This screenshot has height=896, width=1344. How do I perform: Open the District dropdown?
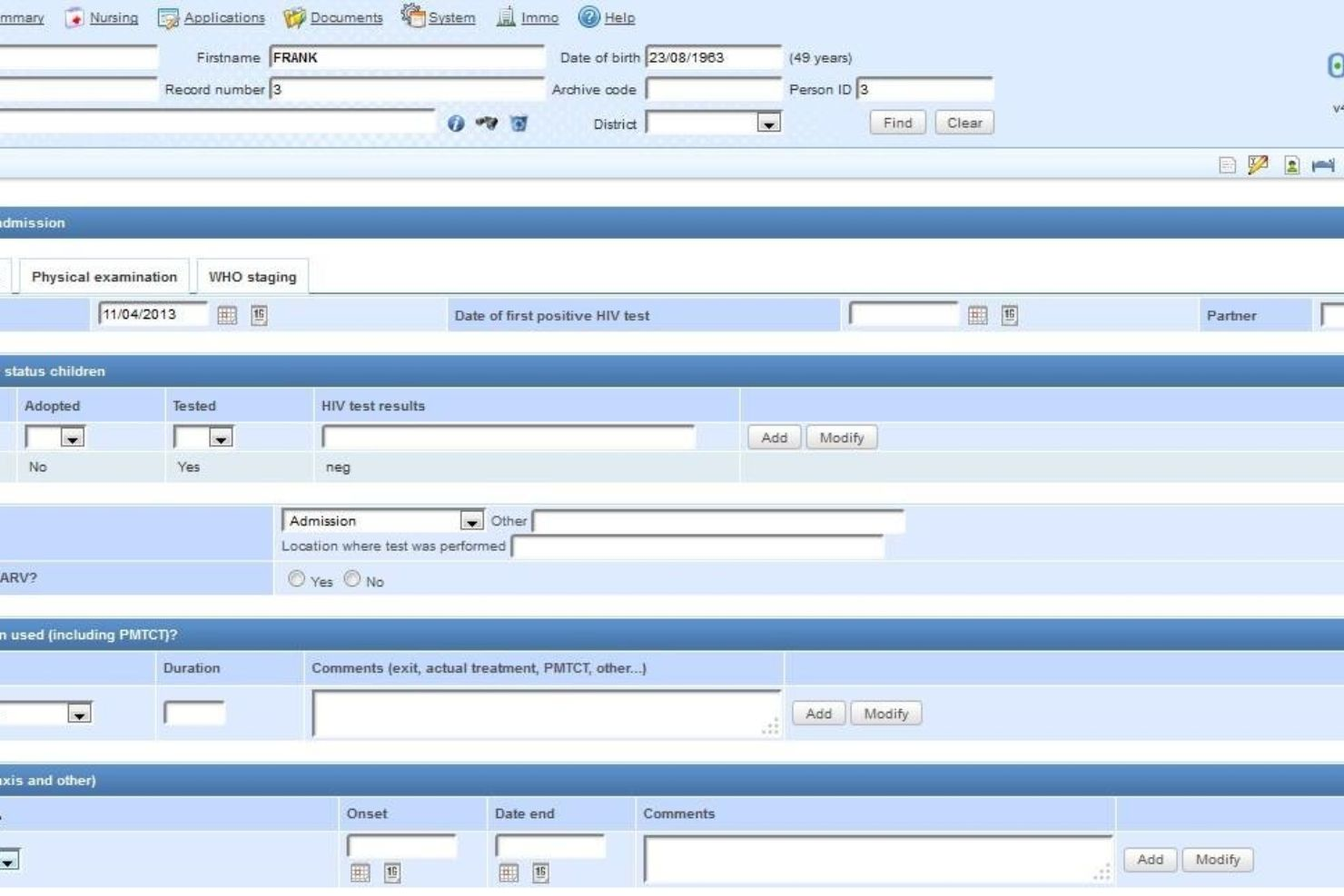(x=768, y=123)
